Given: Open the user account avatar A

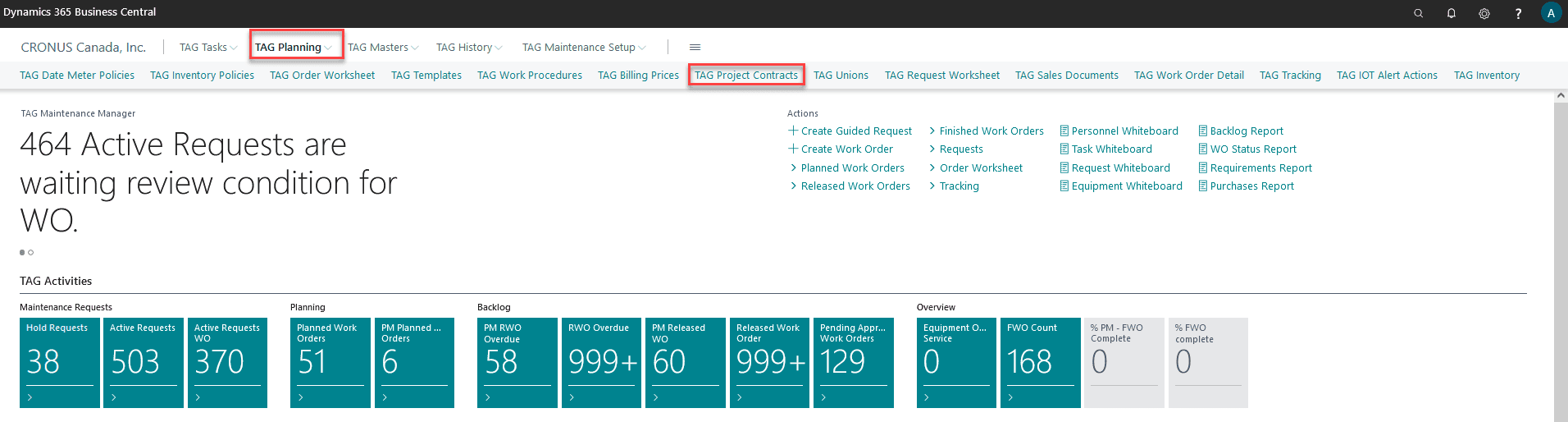Looking at the screenshot, I should (1551, 13).
